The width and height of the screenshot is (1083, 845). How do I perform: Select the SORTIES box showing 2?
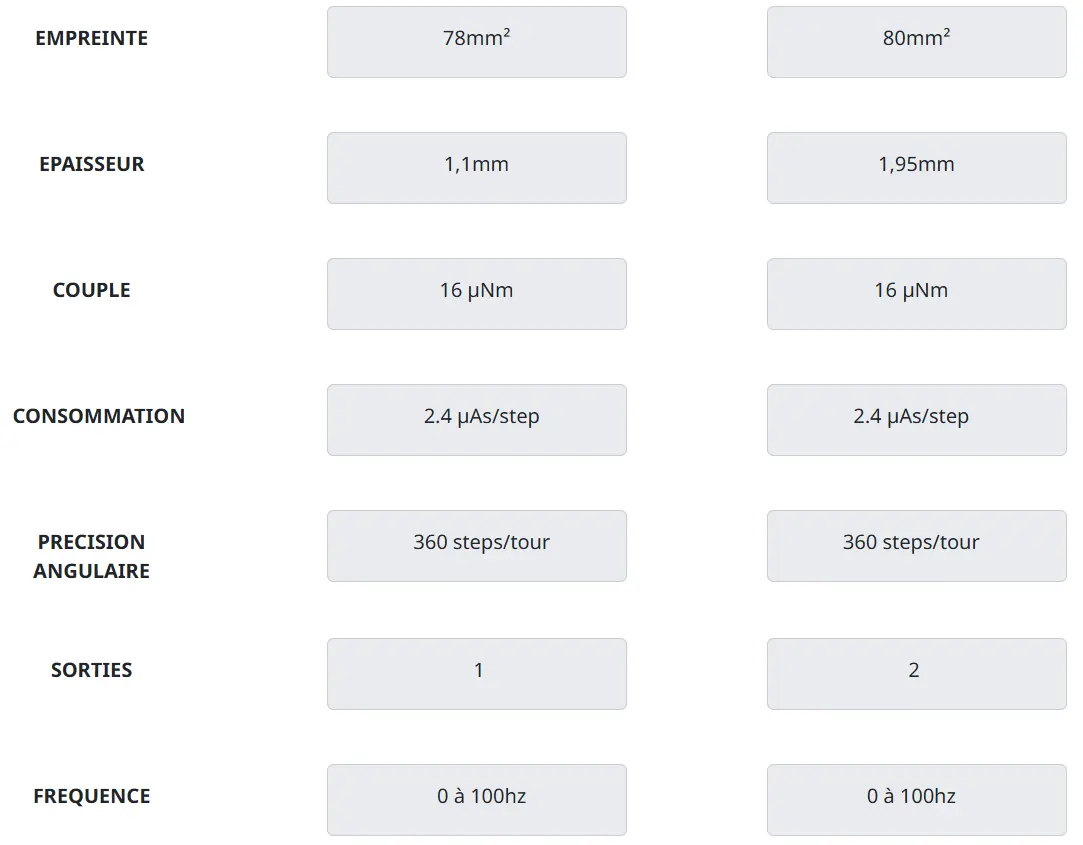point(916,674)
